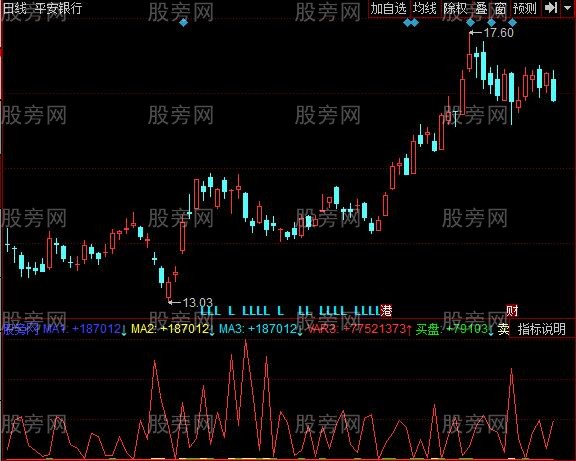Toggle the 均线 moving average display

coord(425,8)
